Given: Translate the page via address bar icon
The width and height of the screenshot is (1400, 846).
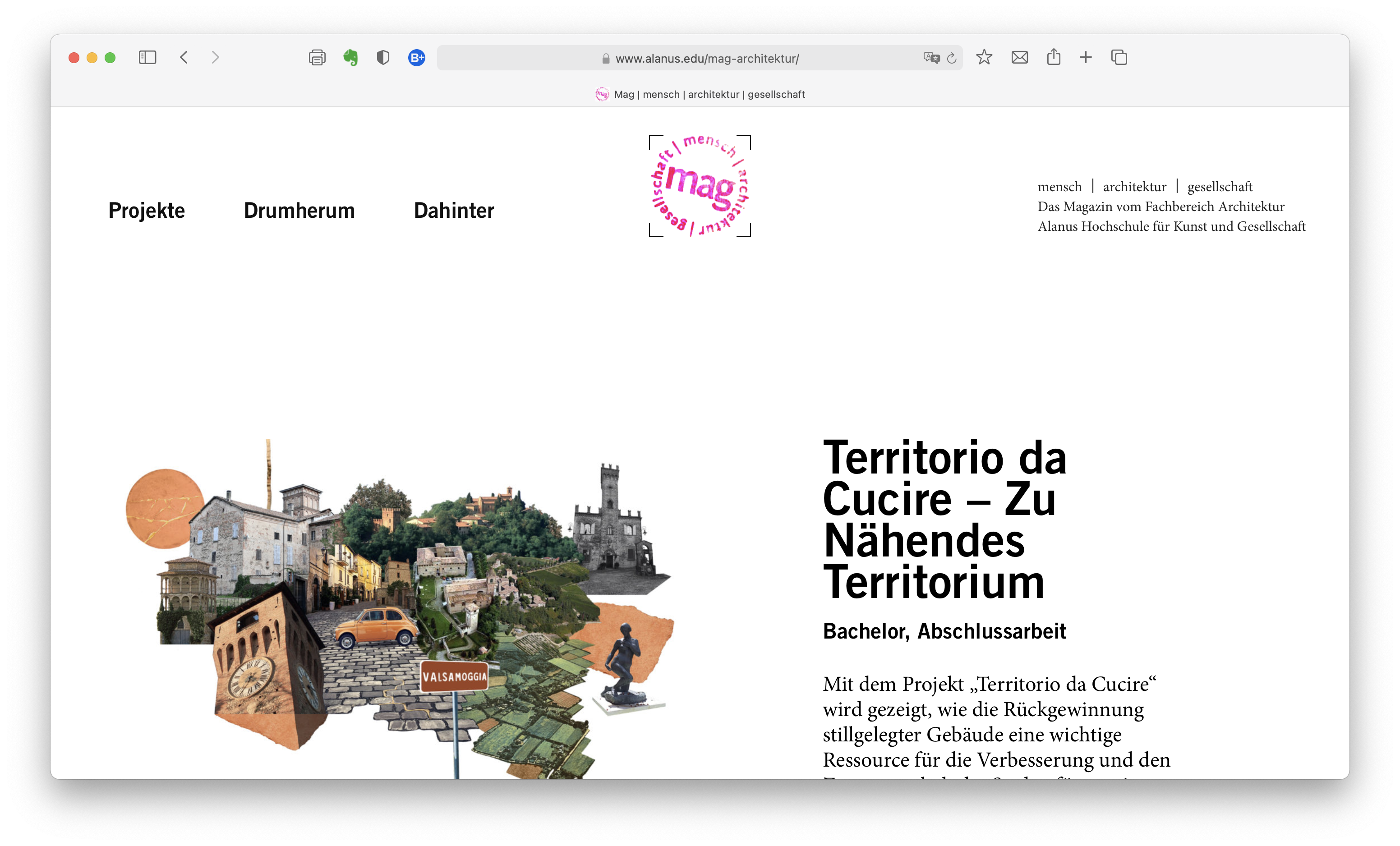Looking at the screenshot, I should click(x=931, y=58).
